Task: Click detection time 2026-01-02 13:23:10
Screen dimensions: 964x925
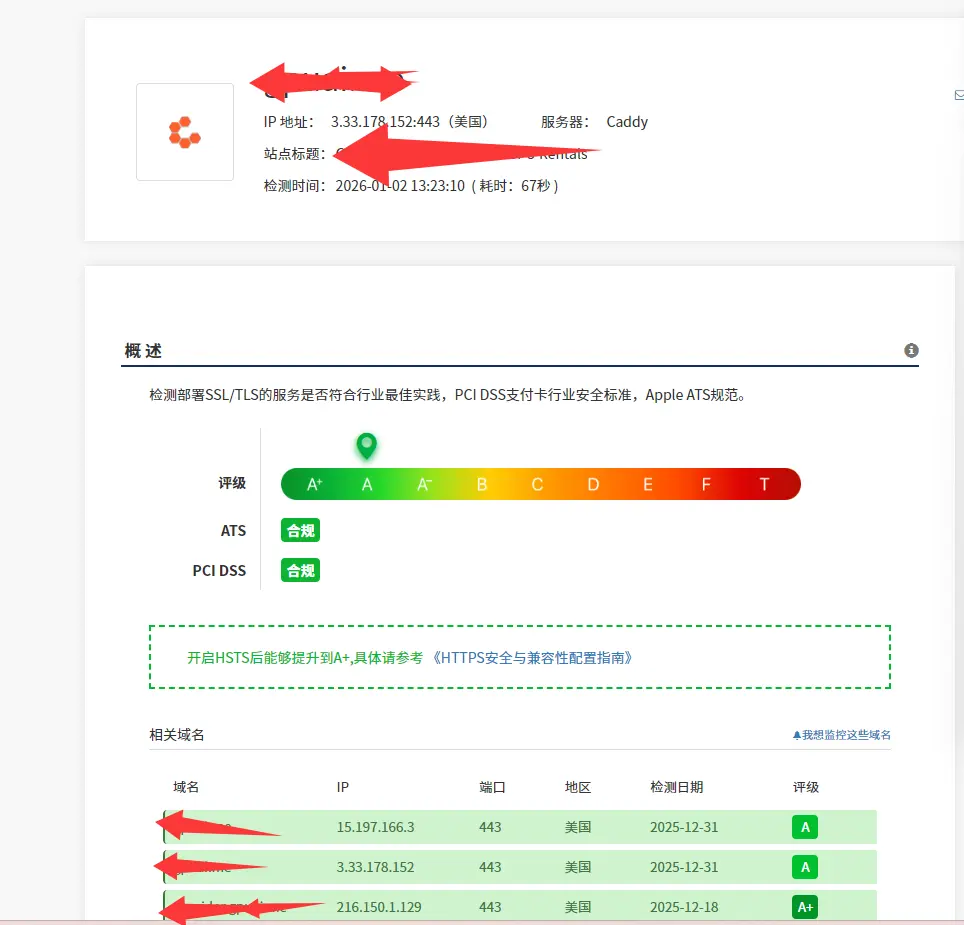Action: pos(400,186)
